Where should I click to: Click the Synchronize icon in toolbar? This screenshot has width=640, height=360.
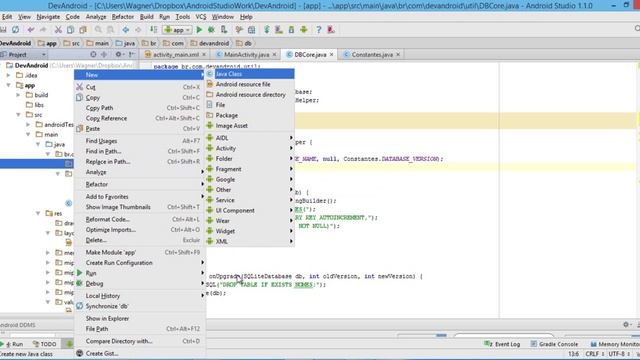(16, 30)
